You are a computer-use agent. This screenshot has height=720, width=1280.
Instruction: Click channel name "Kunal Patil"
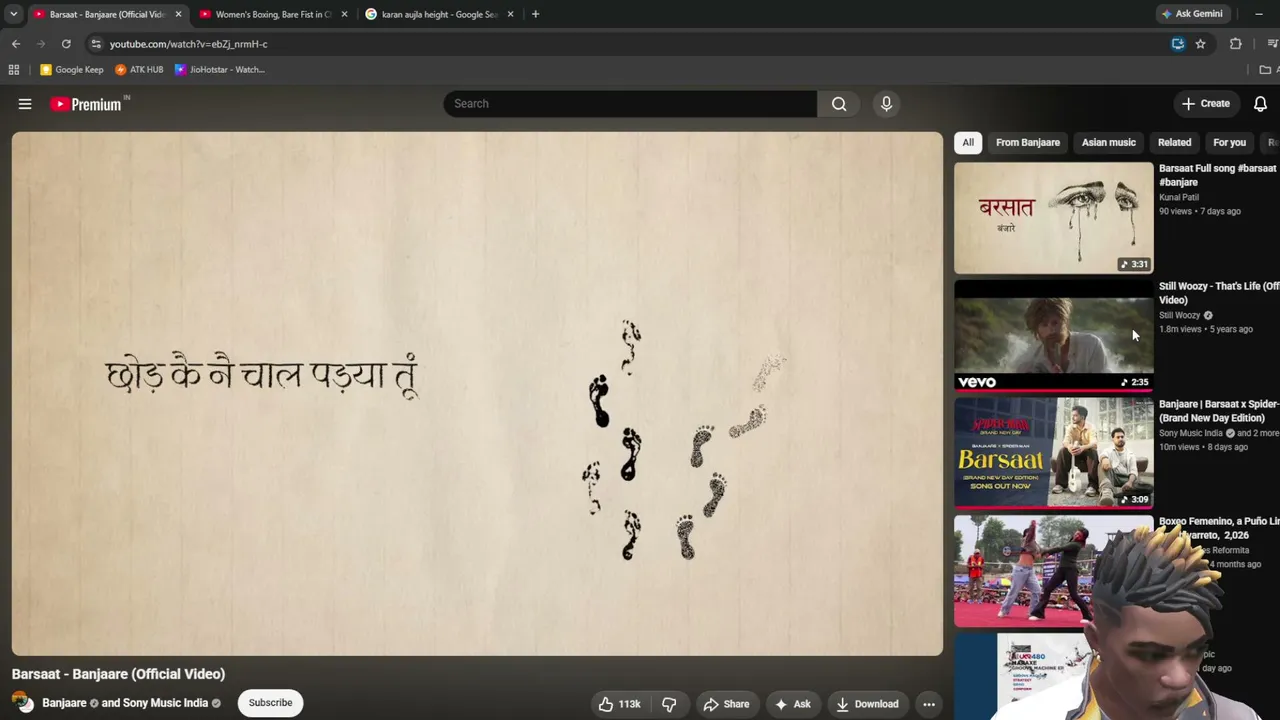tap(1179, 197)
